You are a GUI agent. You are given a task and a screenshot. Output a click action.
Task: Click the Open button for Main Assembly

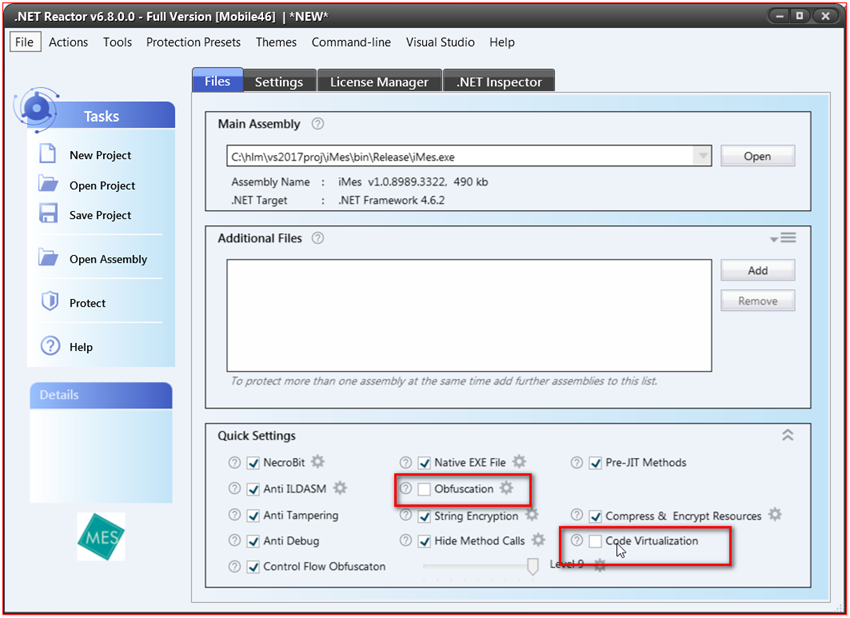pos(757,156)
